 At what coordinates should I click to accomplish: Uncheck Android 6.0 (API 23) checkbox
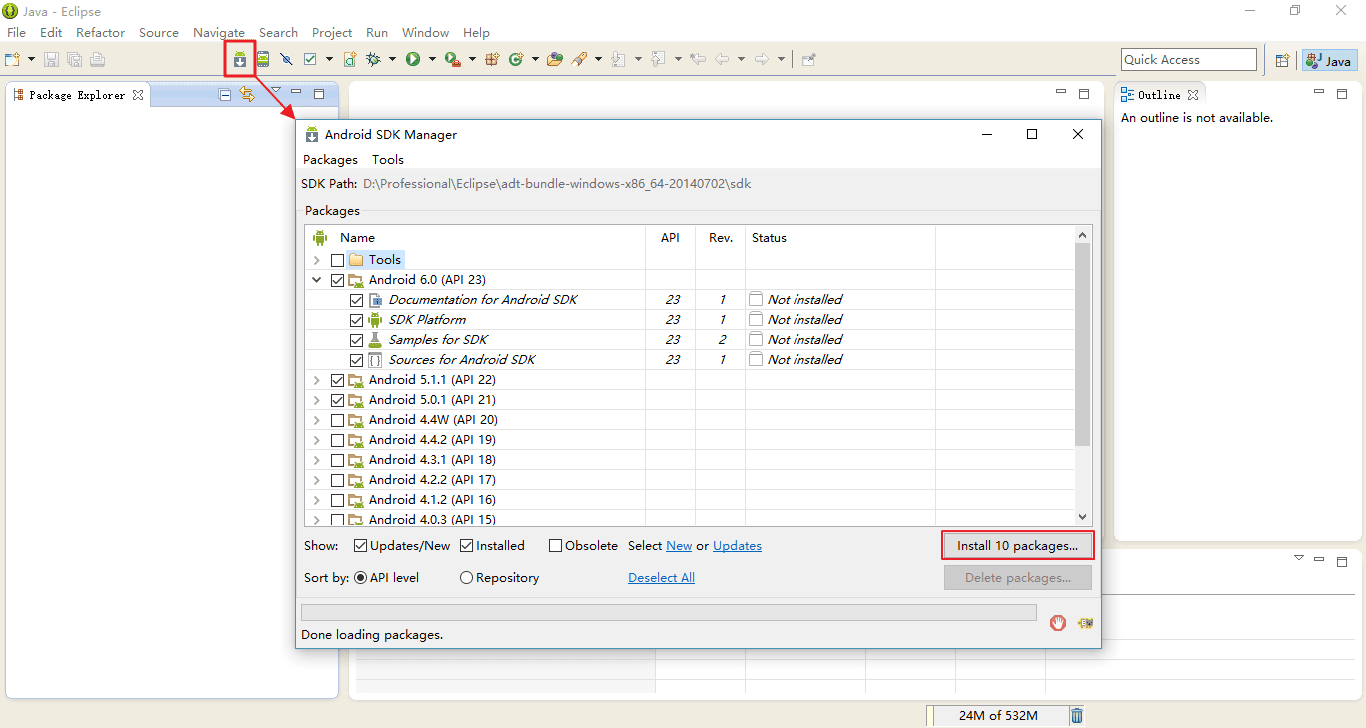[337, 280]
